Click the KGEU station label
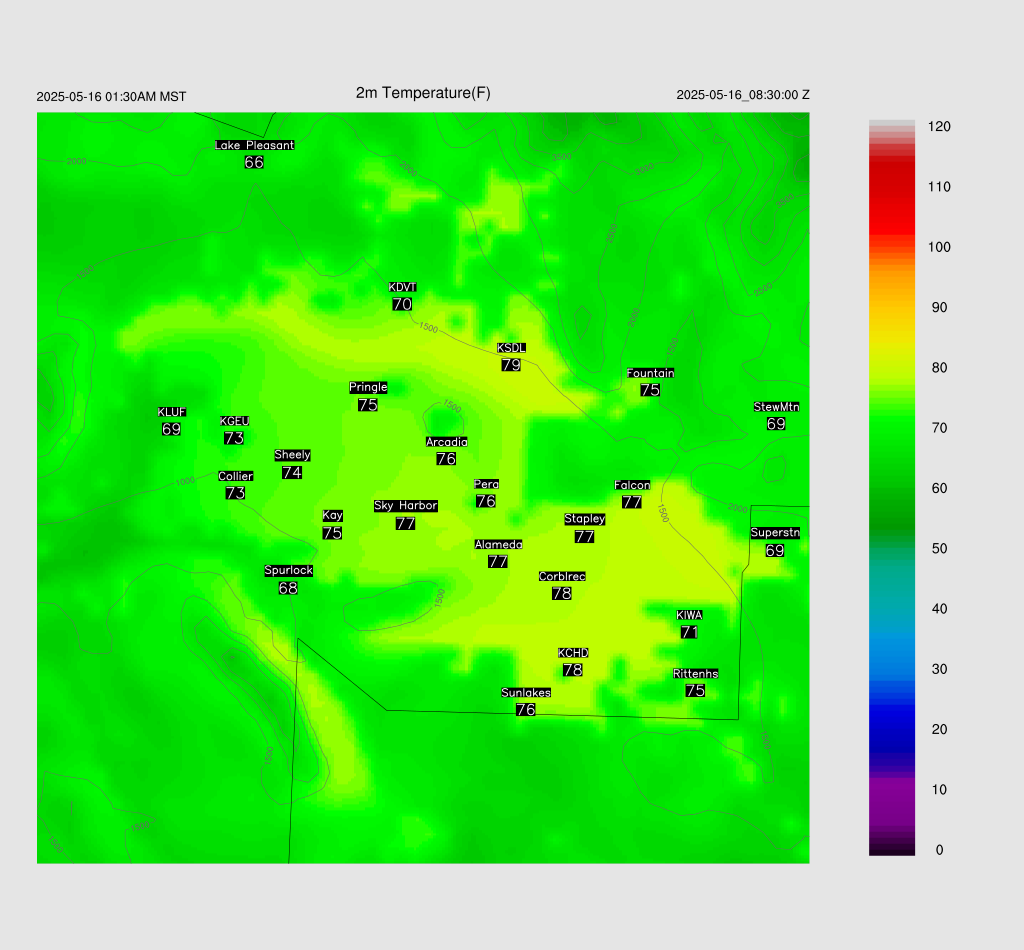This screenshot has width=1024, height=950. click(234, 421)
